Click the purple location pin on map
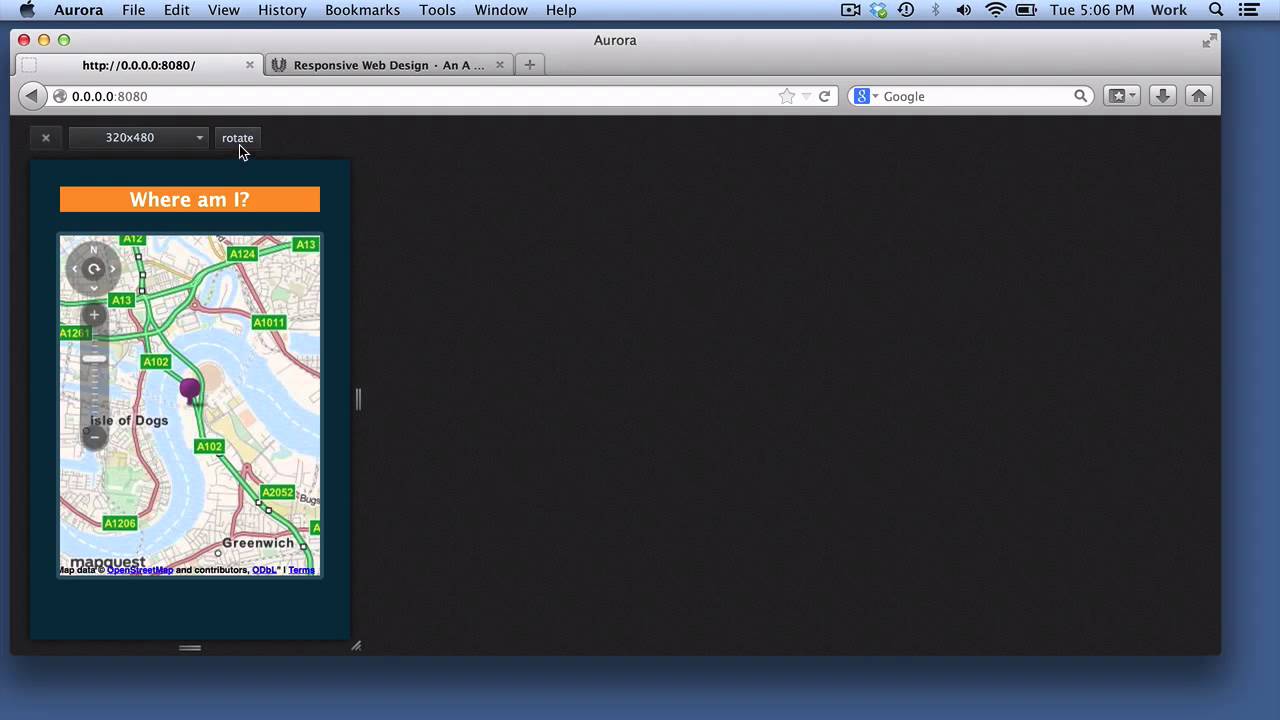Image resolution: width=1280 pixels, height=720 pixels. coord(190,389)
